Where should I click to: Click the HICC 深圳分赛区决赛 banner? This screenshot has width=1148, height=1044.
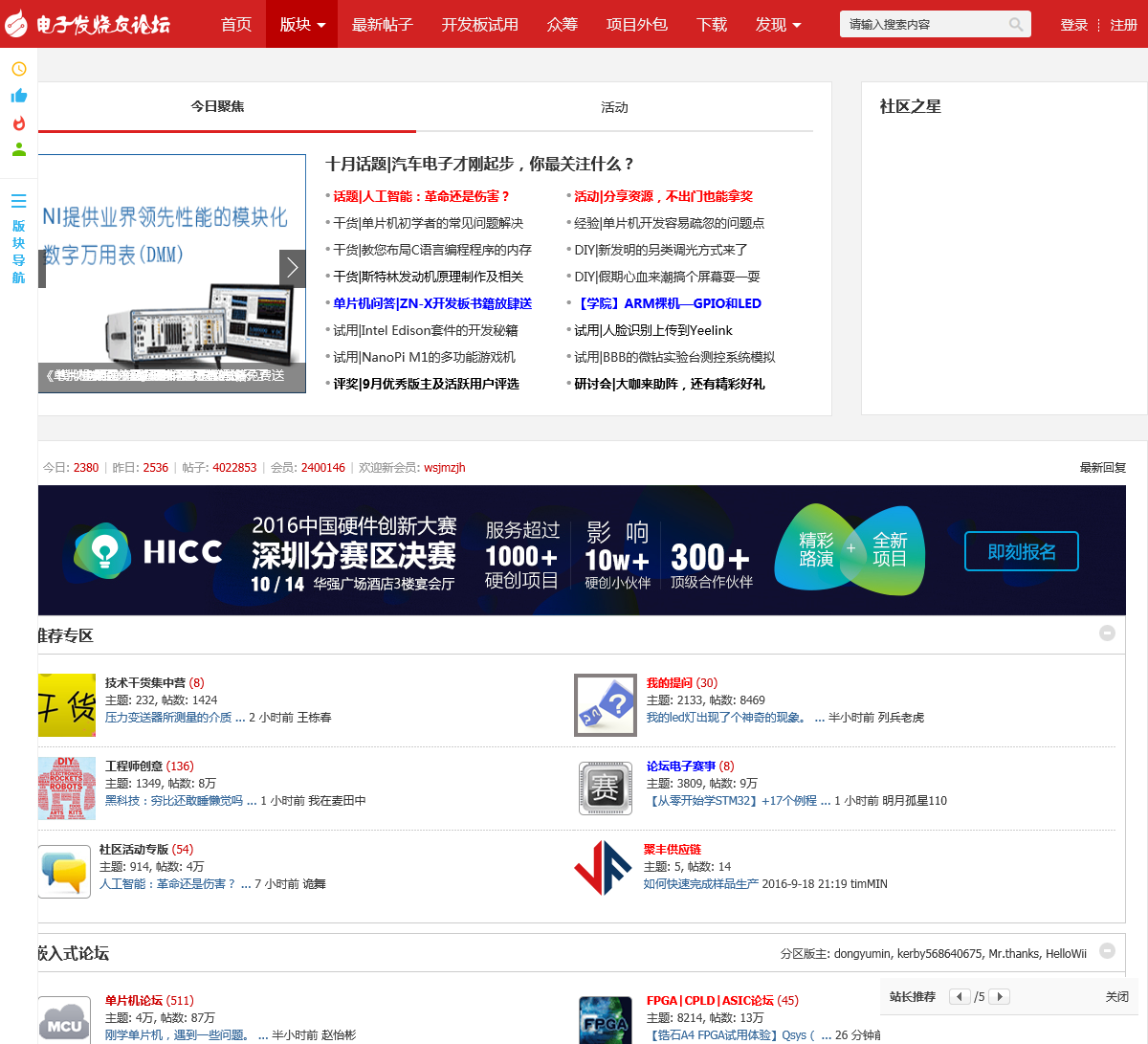(x=582, y=550)
